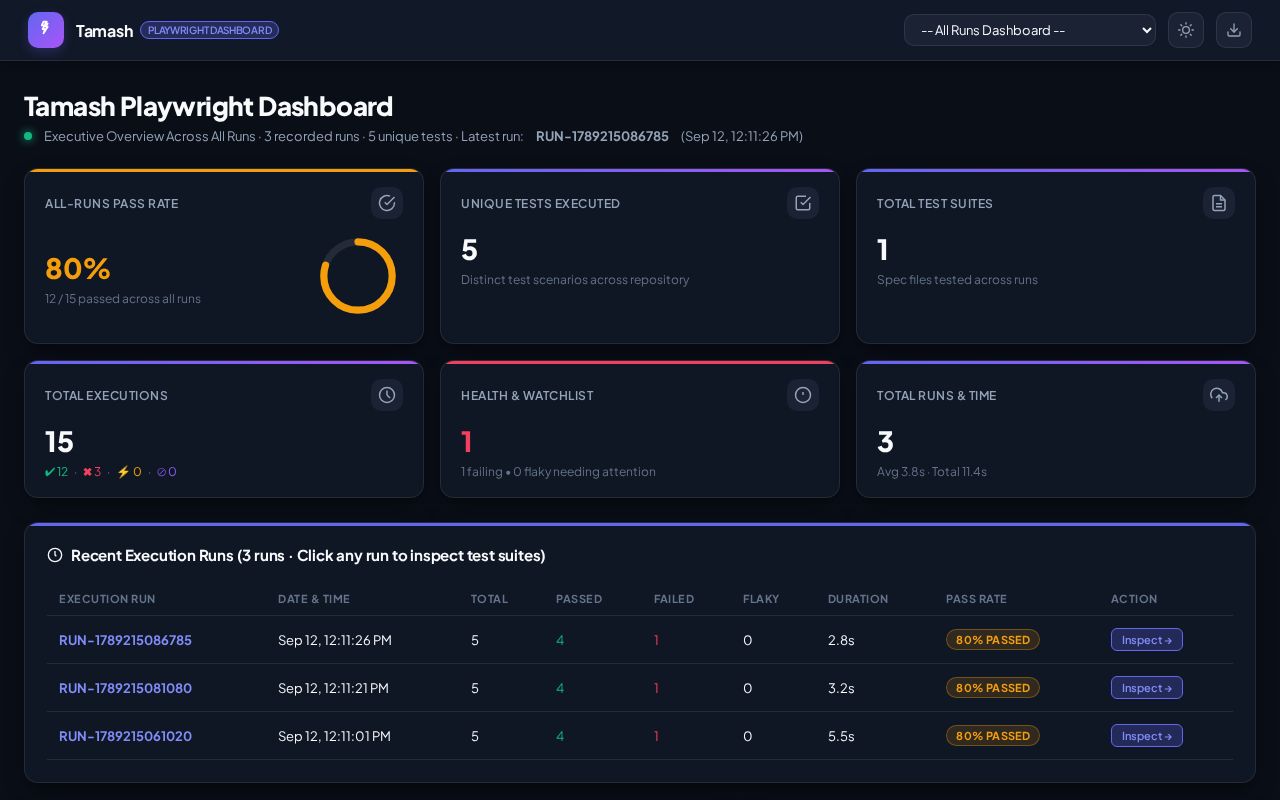Click the cloud upload icon in Total Runs & Time card
Screen dimensions: 1280x800
(x=1219, y=395)
